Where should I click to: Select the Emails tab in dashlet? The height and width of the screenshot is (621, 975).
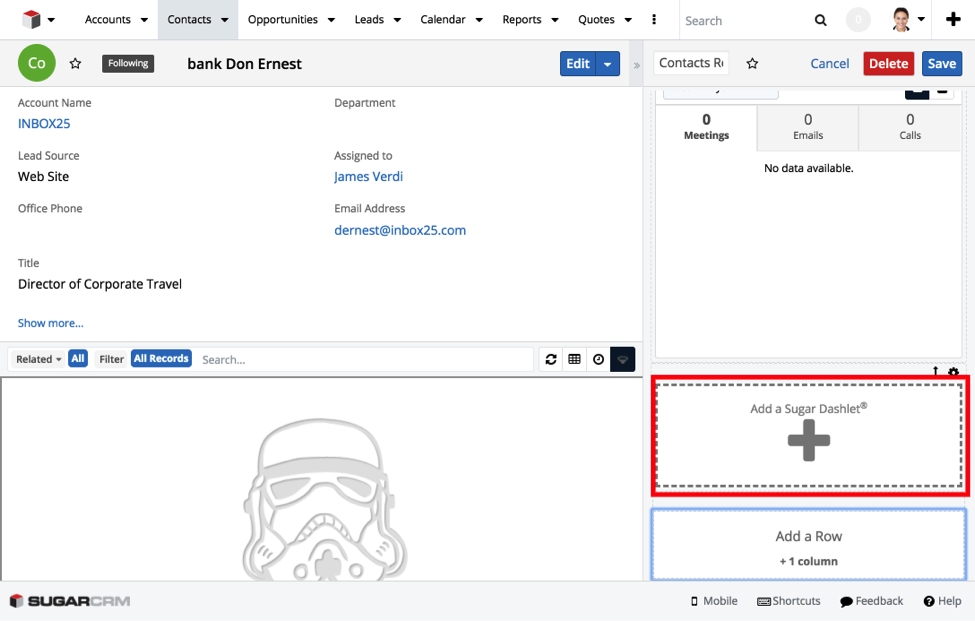coord(808,127)
